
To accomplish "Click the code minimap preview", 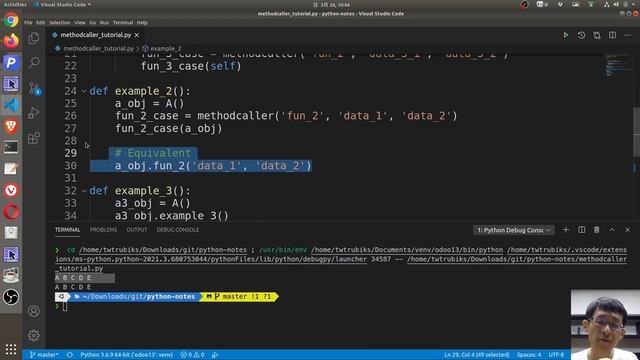I will coord(618,65).
